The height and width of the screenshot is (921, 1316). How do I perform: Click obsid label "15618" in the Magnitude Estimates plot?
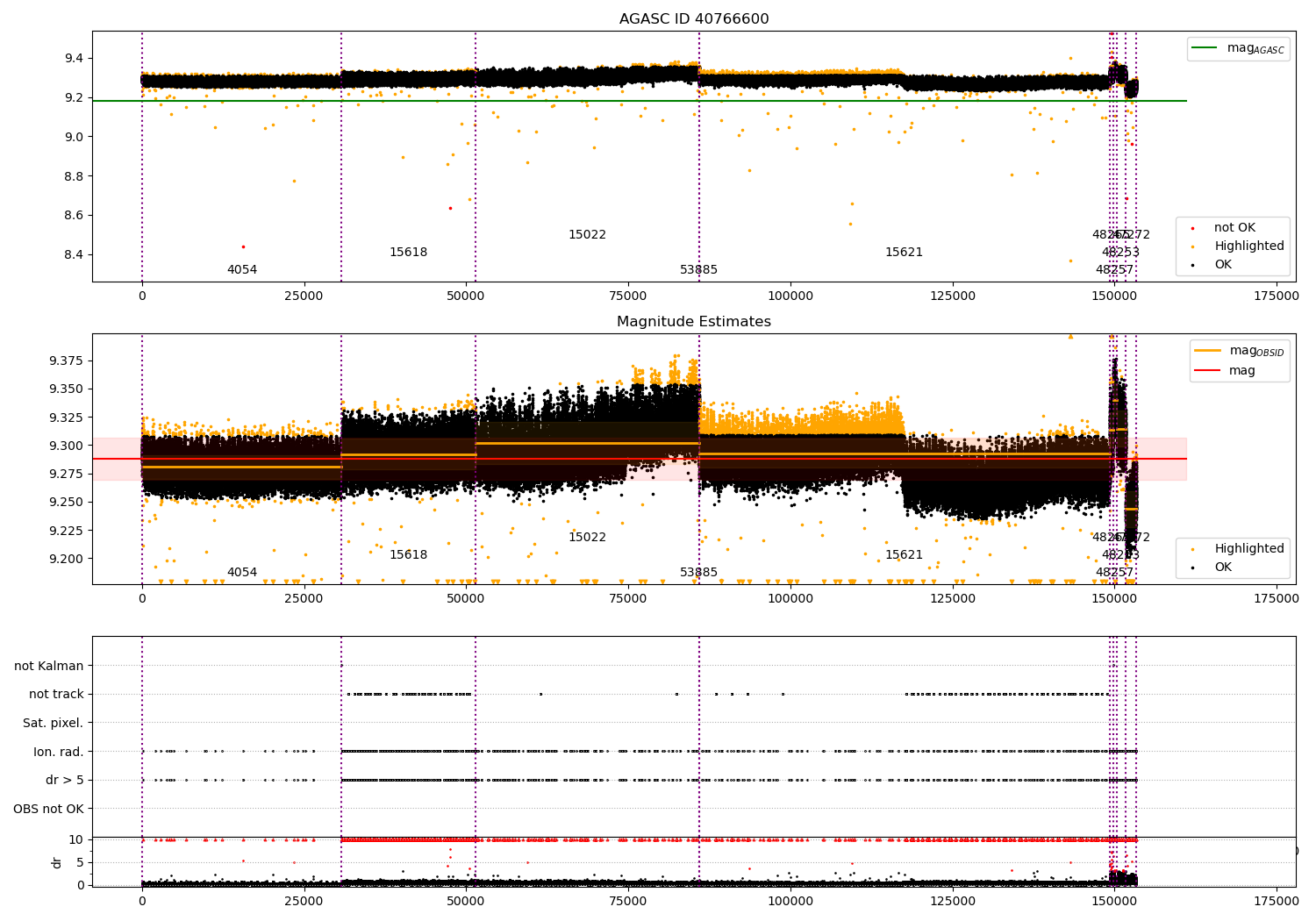(409, 555)
